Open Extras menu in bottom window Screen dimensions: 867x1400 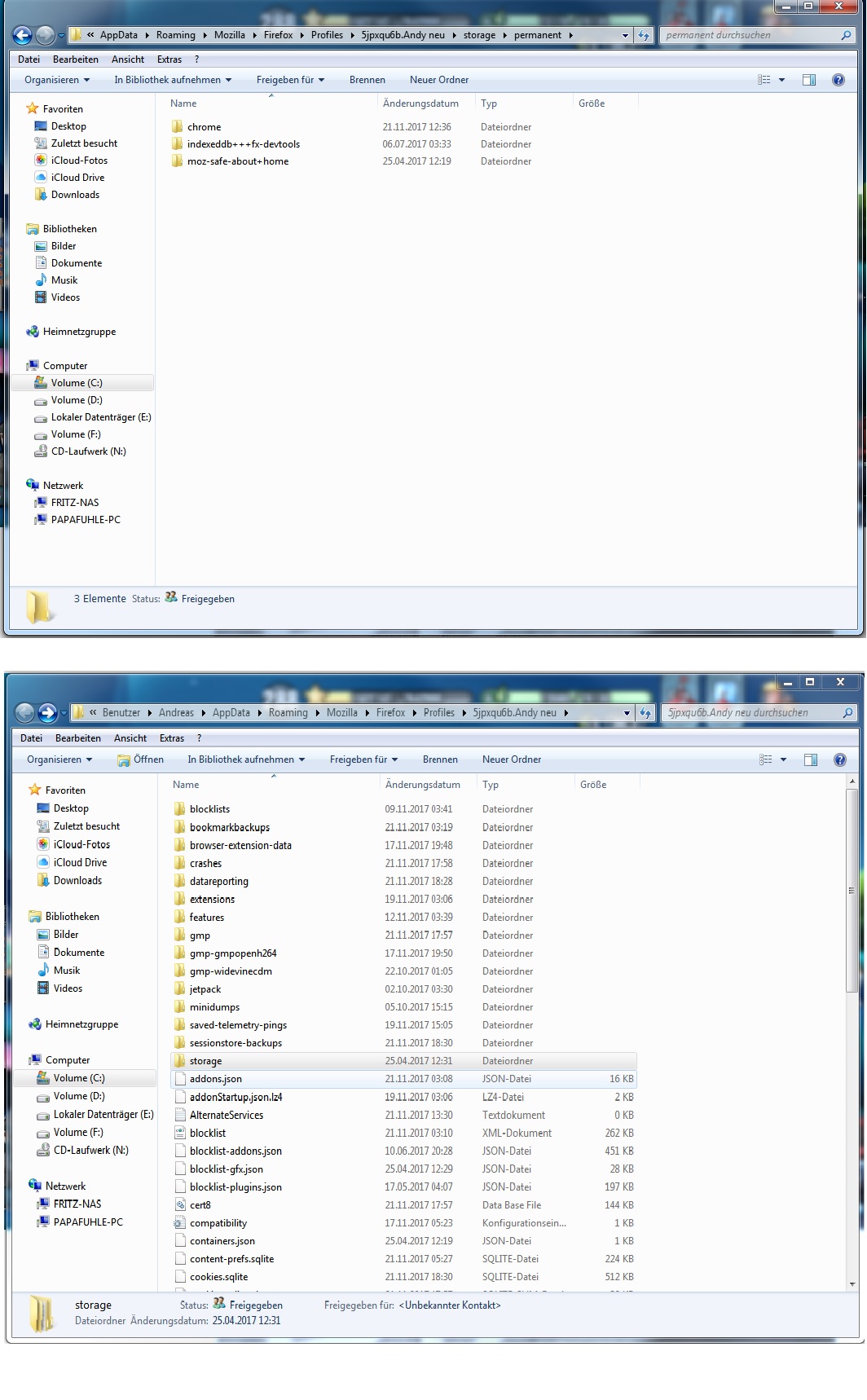click(x=172, y=738)
